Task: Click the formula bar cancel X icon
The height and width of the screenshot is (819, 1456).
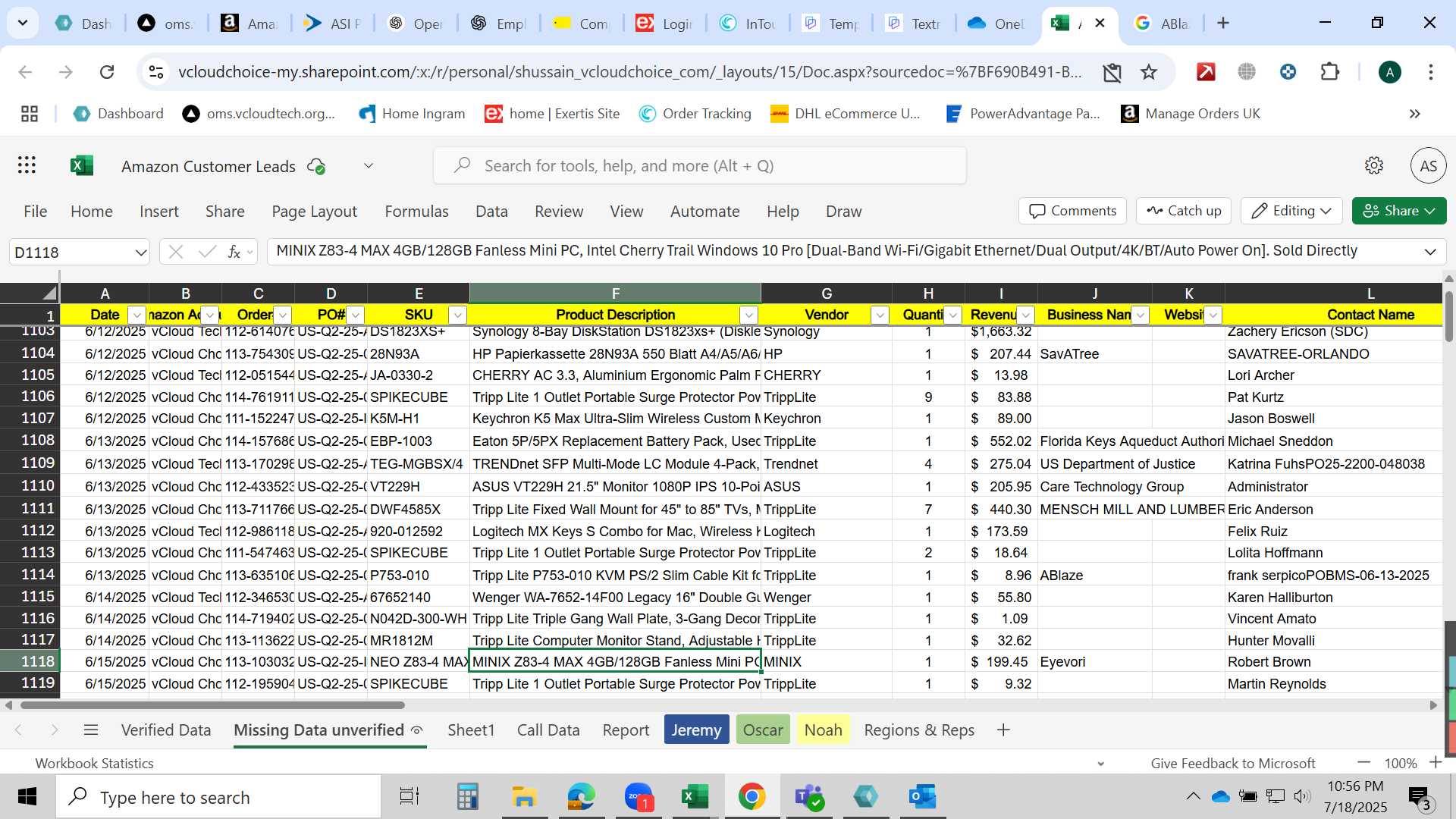Action: pyautogui.click(x=176, y=252)
